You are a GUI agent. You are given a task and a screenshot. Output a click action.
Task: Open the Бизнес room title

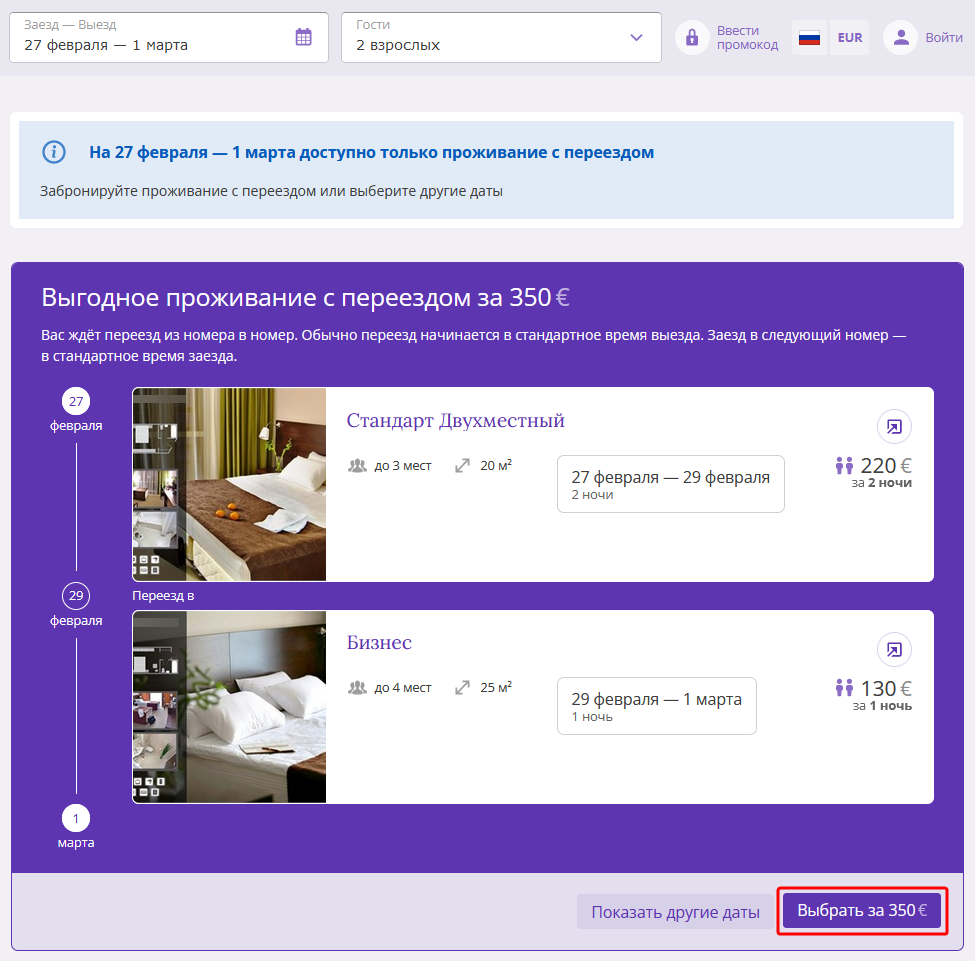point(379,643)
